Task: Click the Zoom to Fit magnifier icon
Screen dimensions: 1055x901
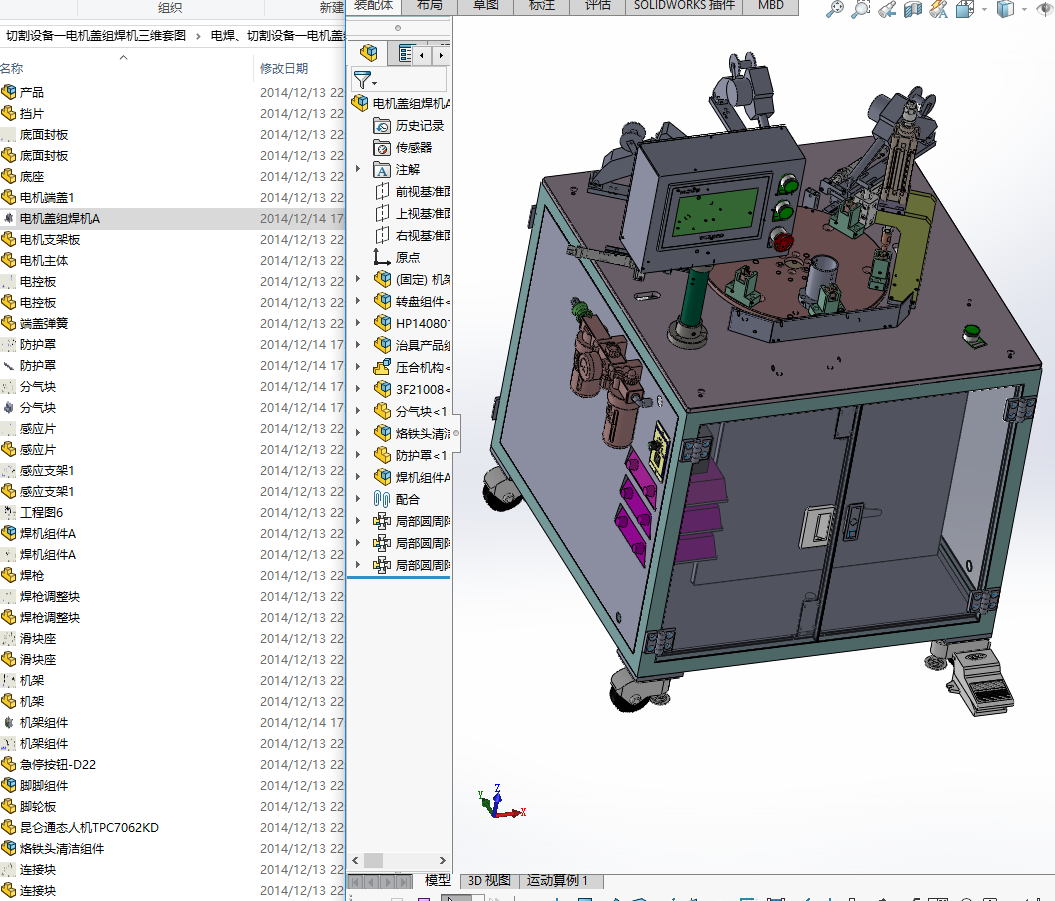Action: 835,9
